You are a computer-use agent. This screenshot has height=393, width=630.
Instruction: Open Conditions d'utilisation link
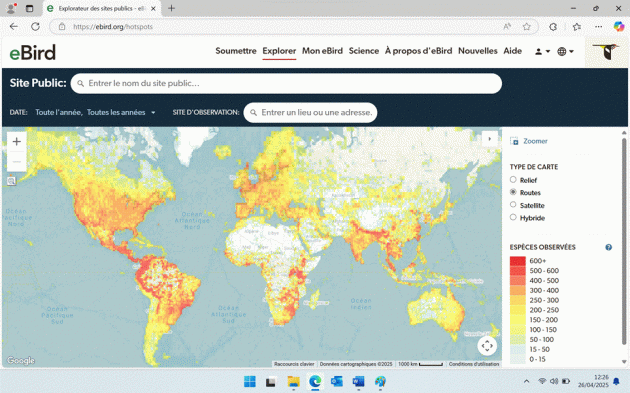coord(474,364)
